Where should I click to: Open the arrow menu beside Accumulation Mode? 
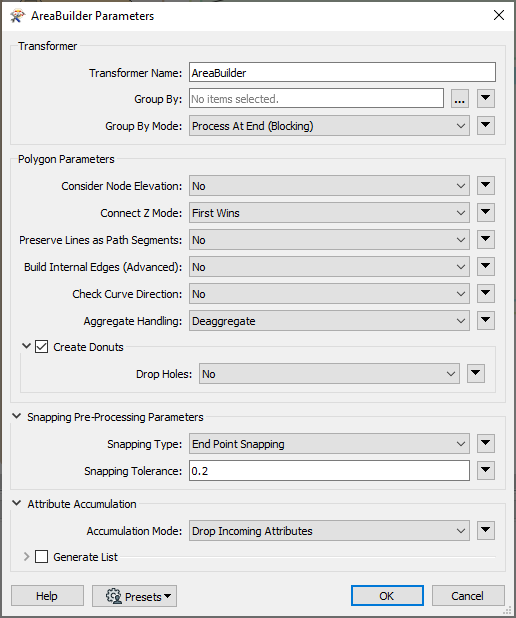tap(486, 531)
